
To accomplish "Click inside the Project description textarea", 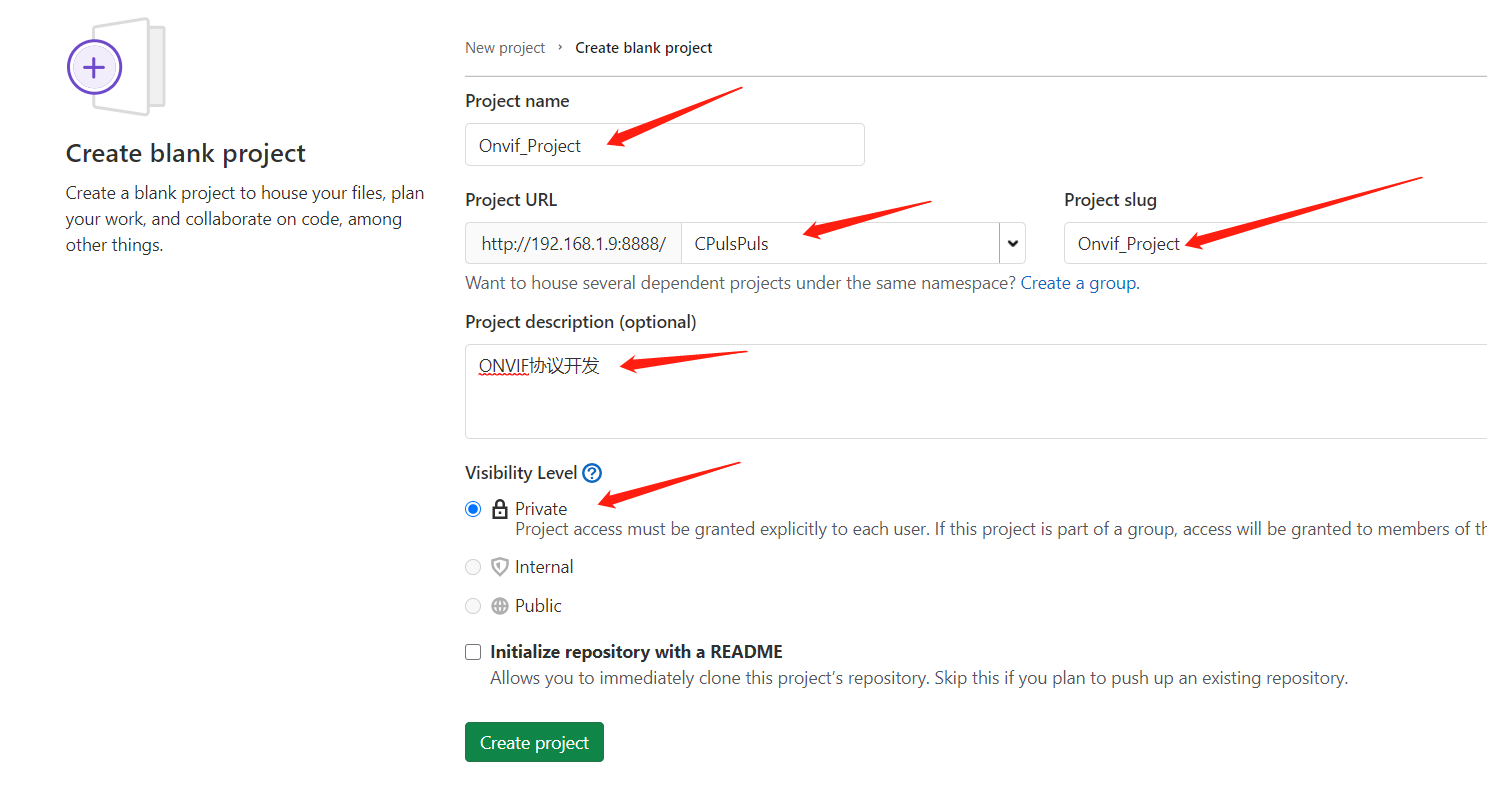I will tap(976, 391).
